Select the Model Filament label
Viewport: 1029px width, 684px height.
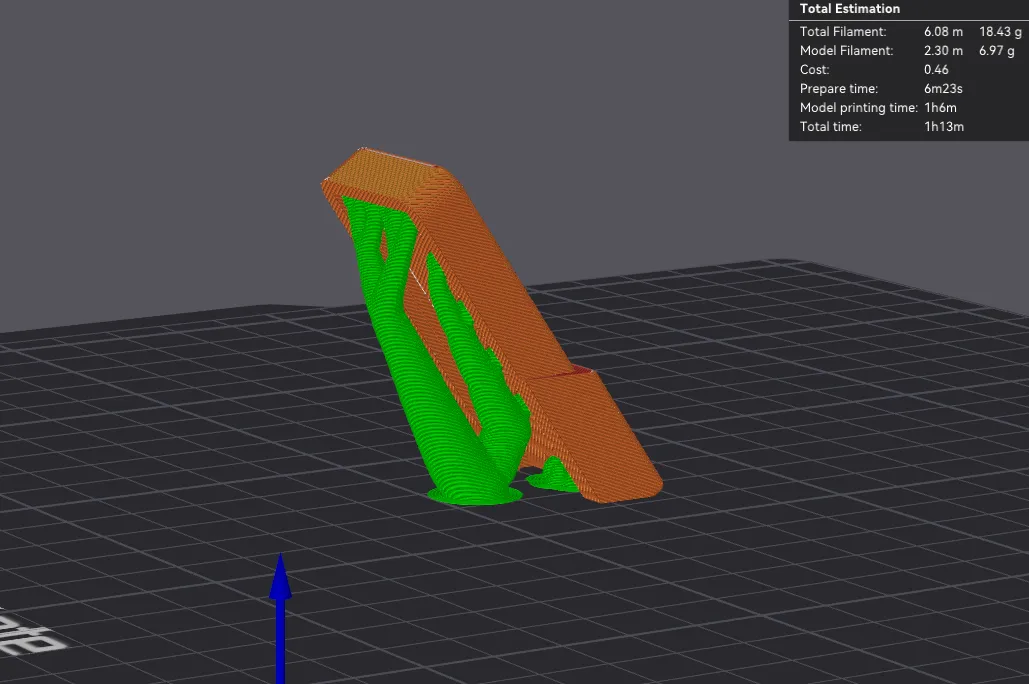tap(846, 51)
